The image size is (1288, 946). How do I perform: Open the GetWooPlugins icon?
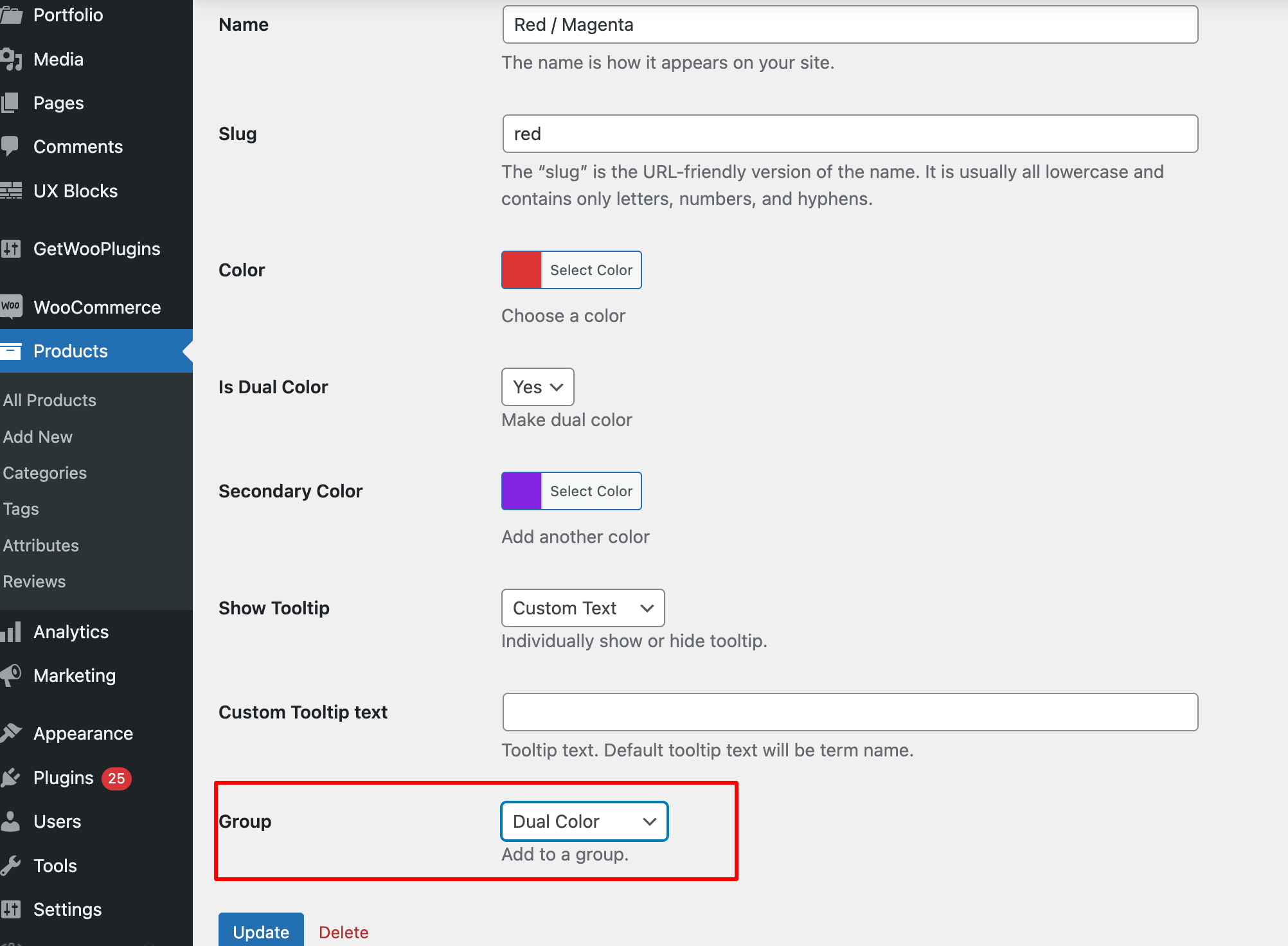(12, 249)
